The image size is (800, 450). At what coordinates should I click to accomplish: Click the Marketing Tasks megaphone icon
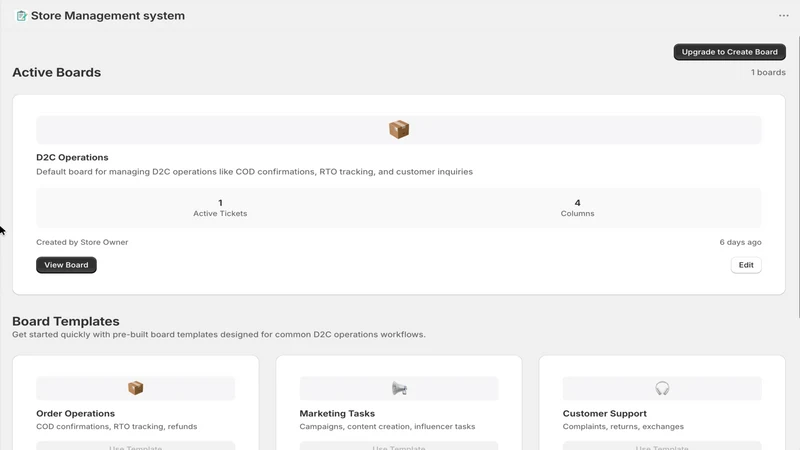click(399, 389)
